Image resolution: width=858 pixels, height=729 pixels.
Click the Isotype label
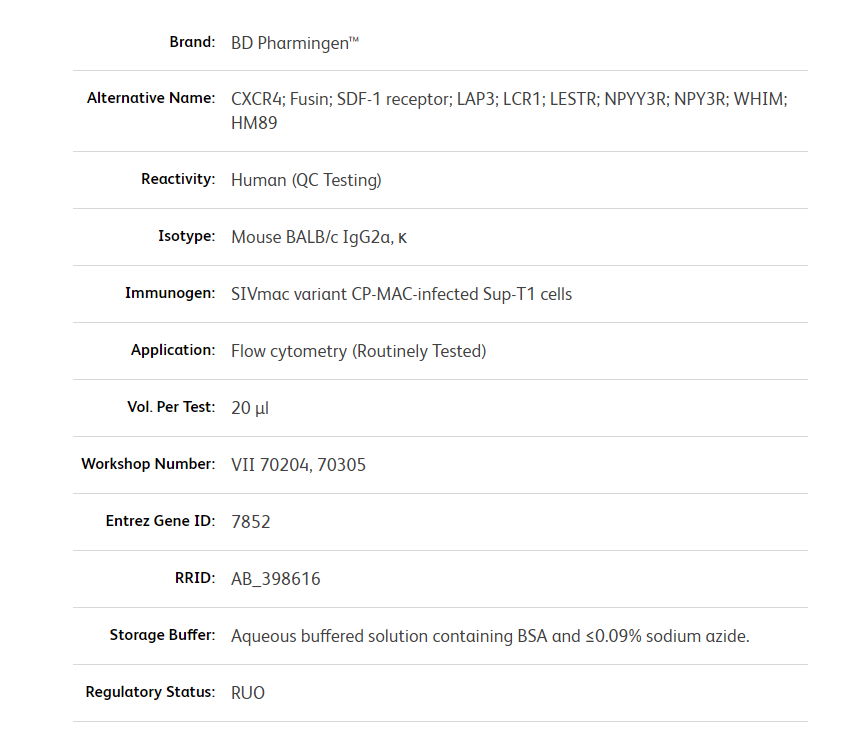(186, 236)
